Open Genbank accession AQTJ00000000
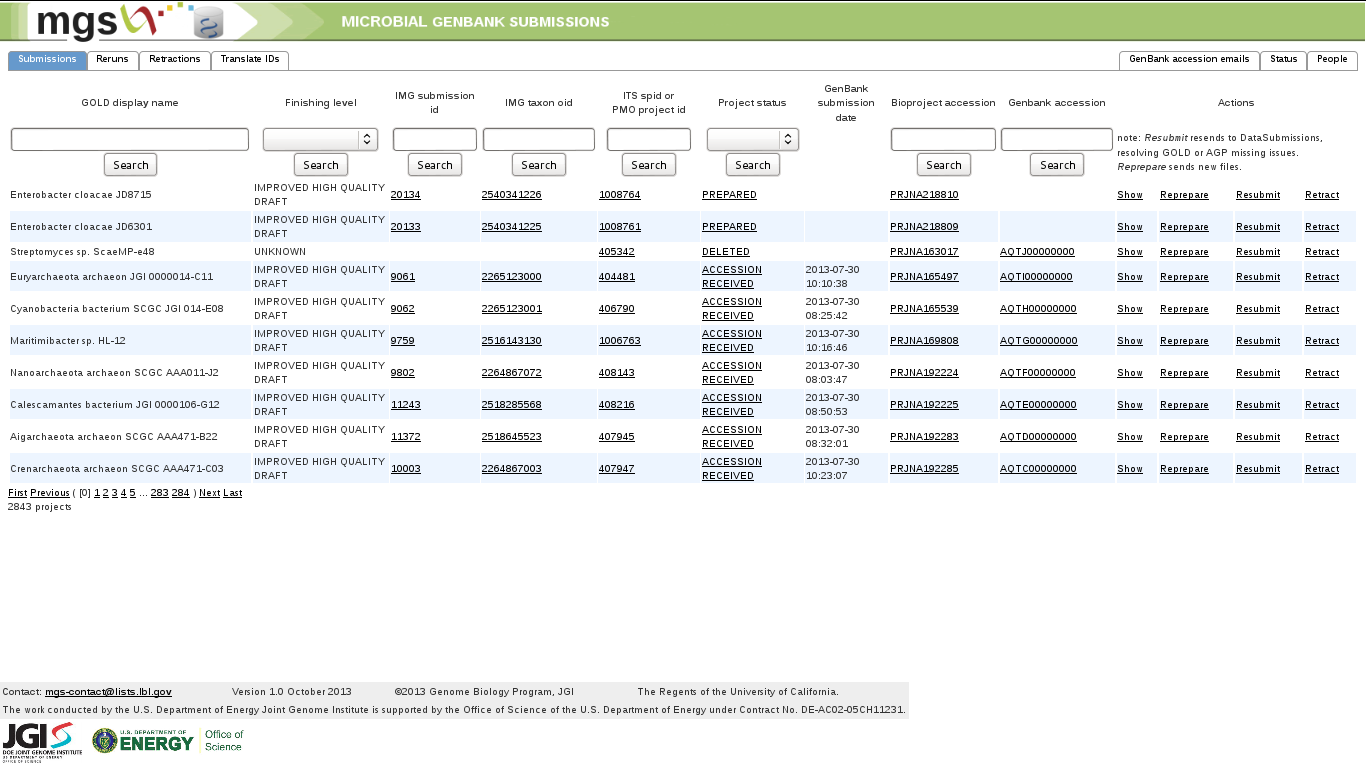This screenshot has height=768, width=1366. (x=1037, y=252)
